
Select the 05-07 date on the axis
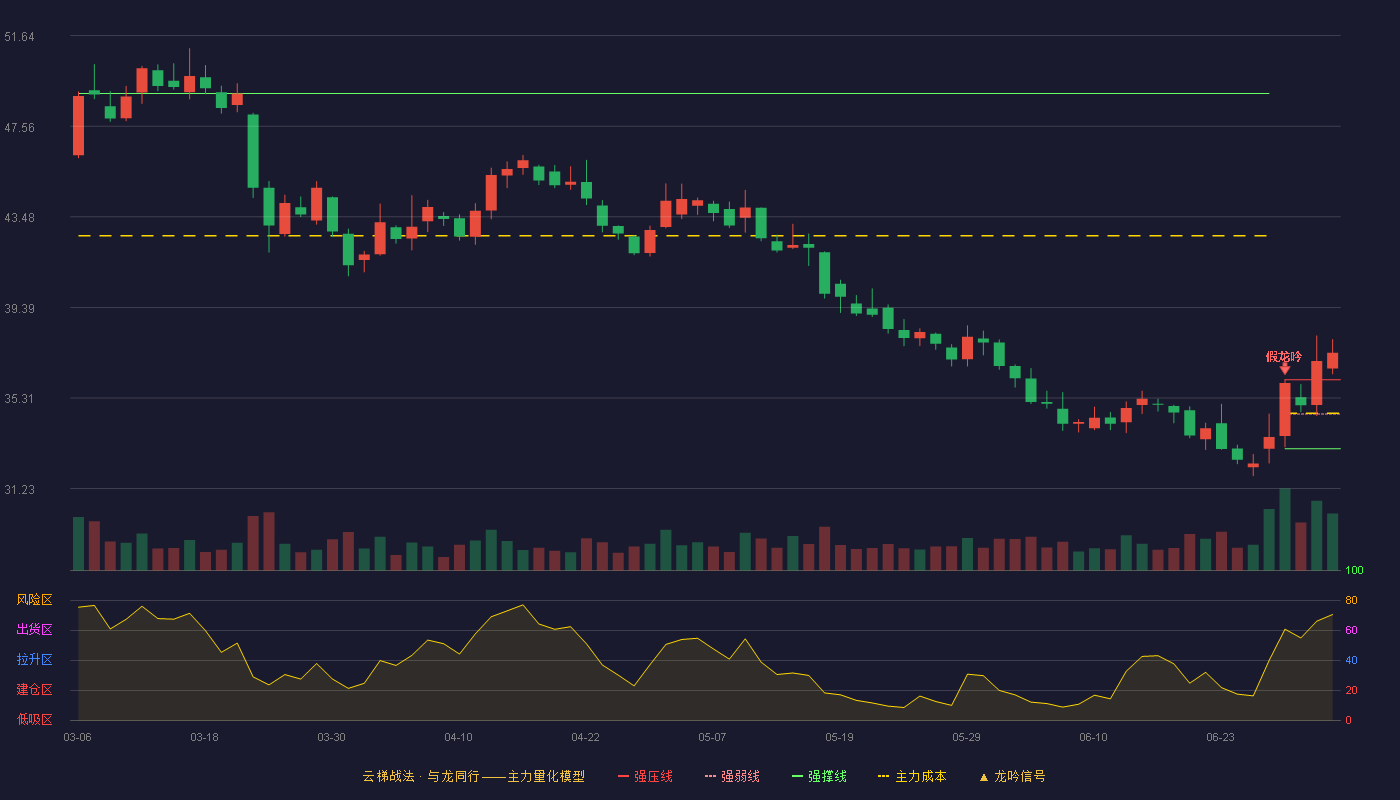point(712,737)
